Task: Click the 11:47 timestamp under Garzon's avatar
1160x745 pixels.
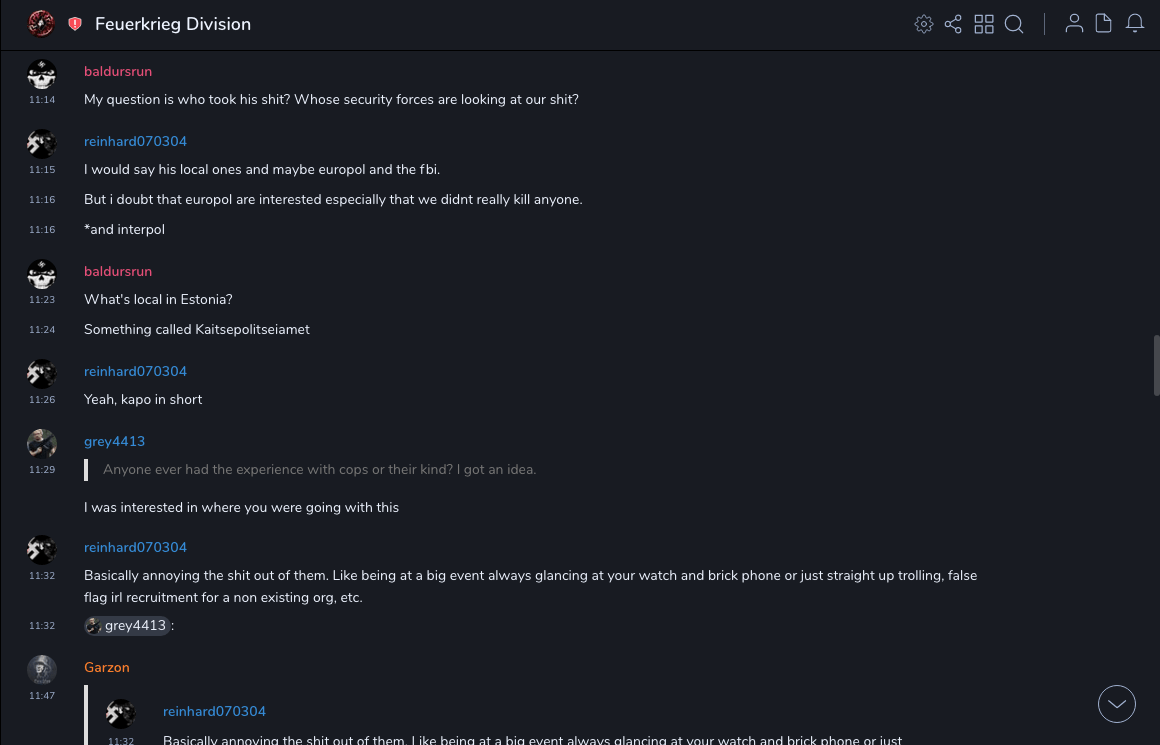Action: click(42, 695)
